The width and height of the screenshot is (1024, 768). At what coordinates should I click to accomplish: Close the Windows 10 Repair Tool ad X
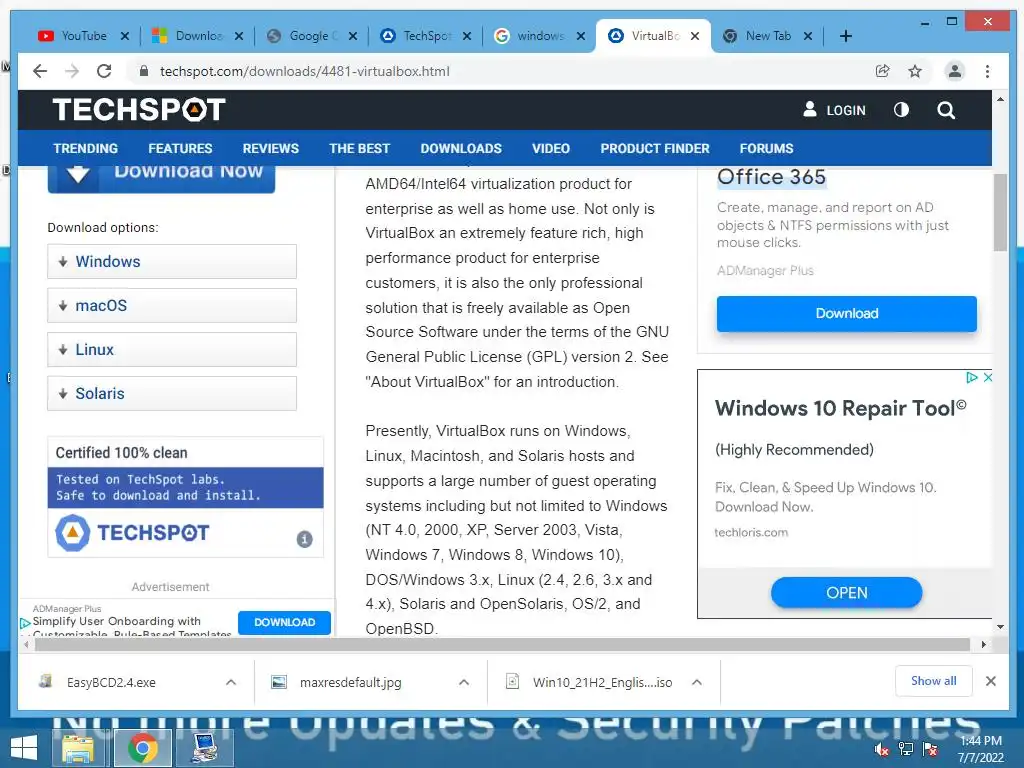(x=987, y=377)
